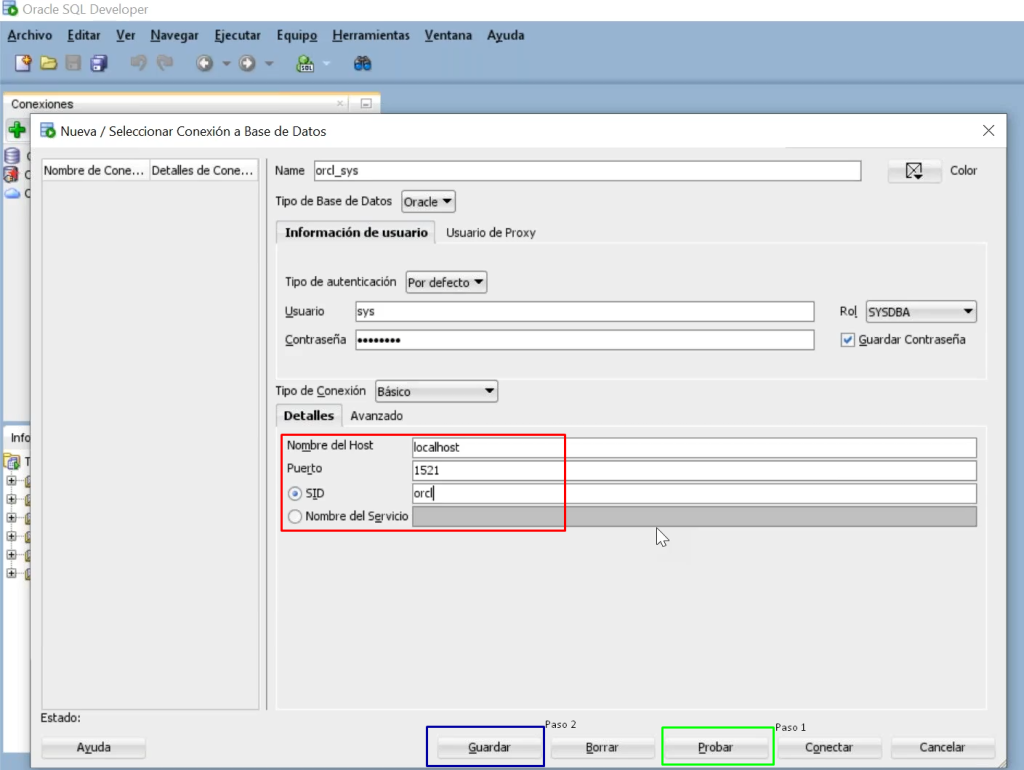This screenshot has width=1024, height=770.
Task: Click the New file toolbar icon
Action: pos(23,63)
